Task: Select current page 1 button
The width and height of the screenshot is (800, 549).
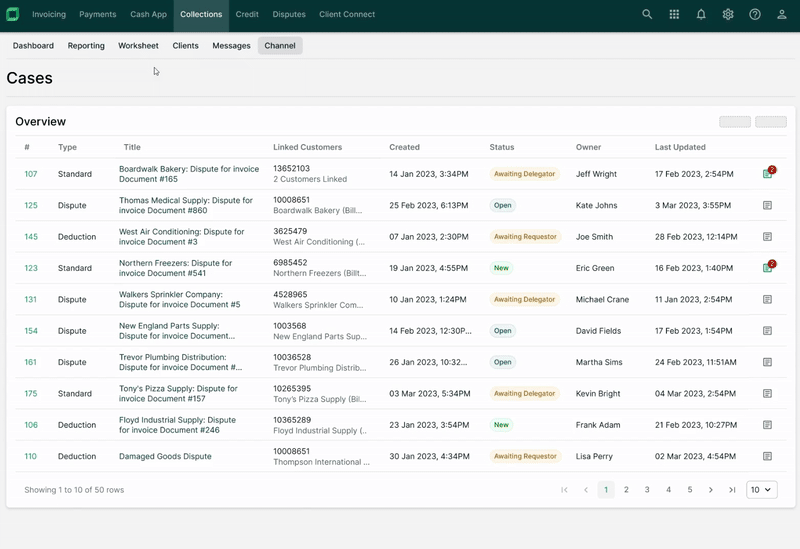Action: [x=606, y=490]
